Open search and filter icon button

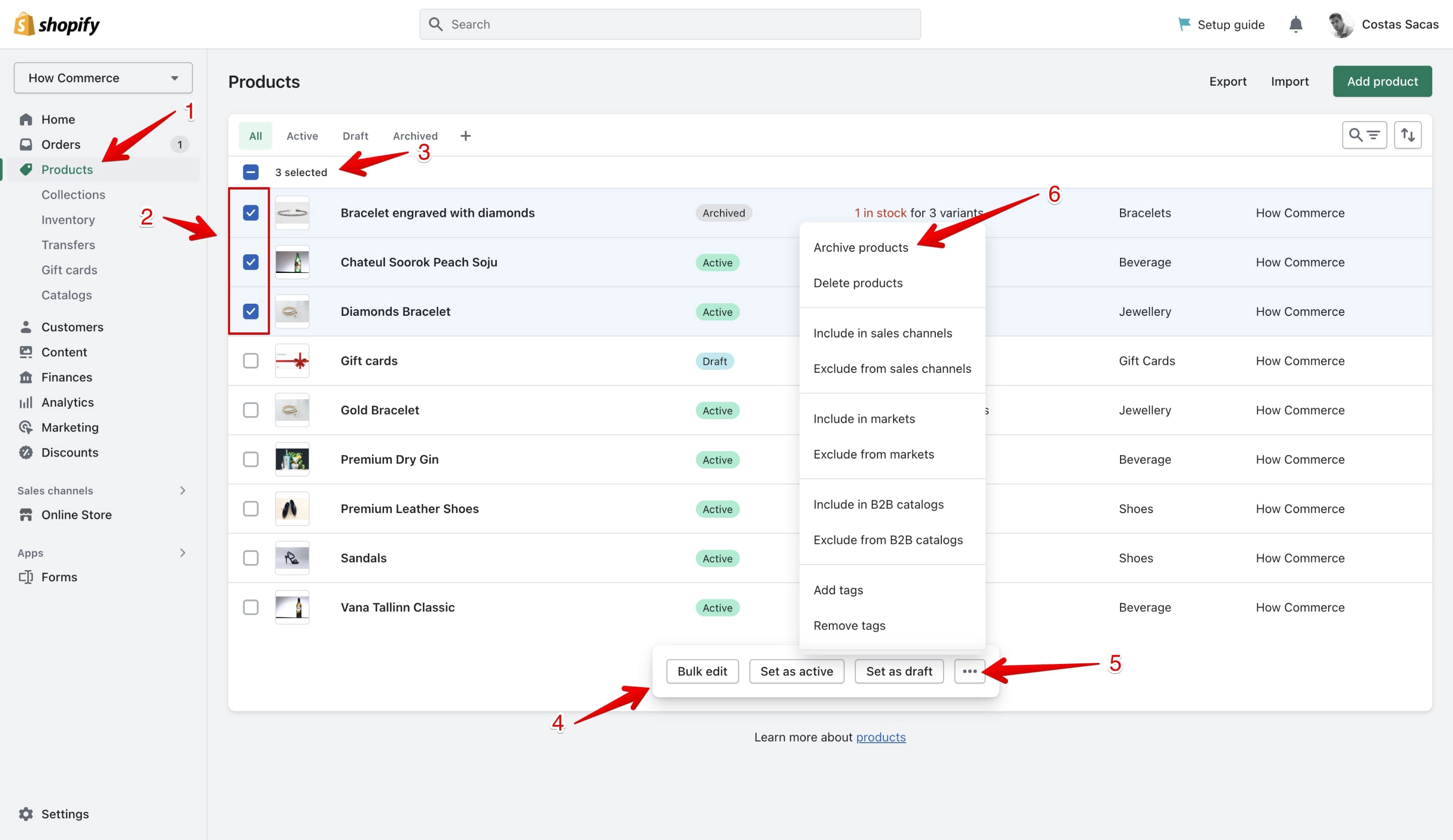click(x=1364, y=136)
